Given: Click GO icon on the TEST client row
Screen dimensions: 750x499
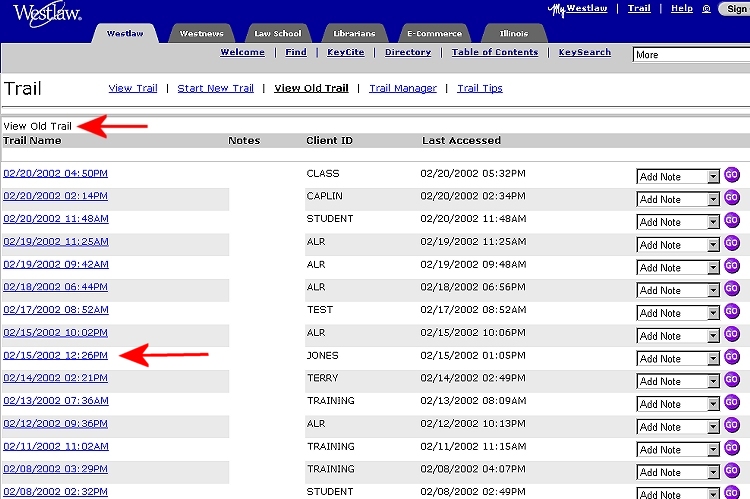Looking at the screenshot, I should (731, 312).
